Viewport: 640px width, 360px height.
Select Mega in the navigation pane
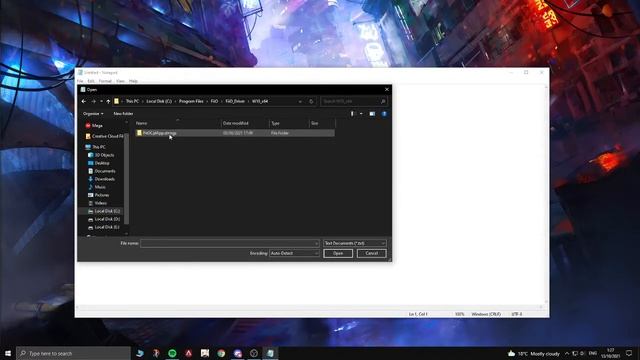[97, 126]
